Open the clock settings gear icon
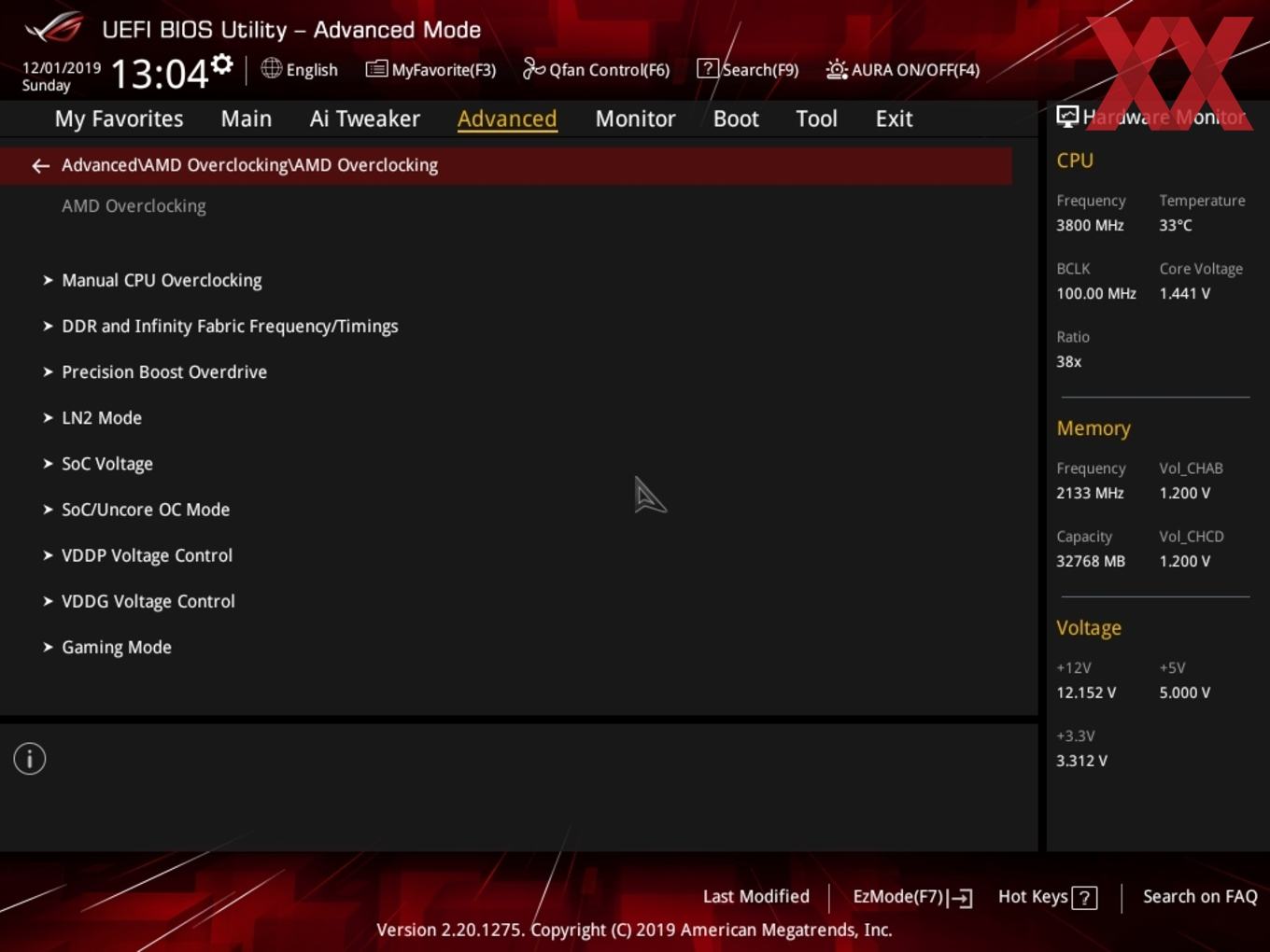This screenshot has width=1270, height=952. [221, 64]
